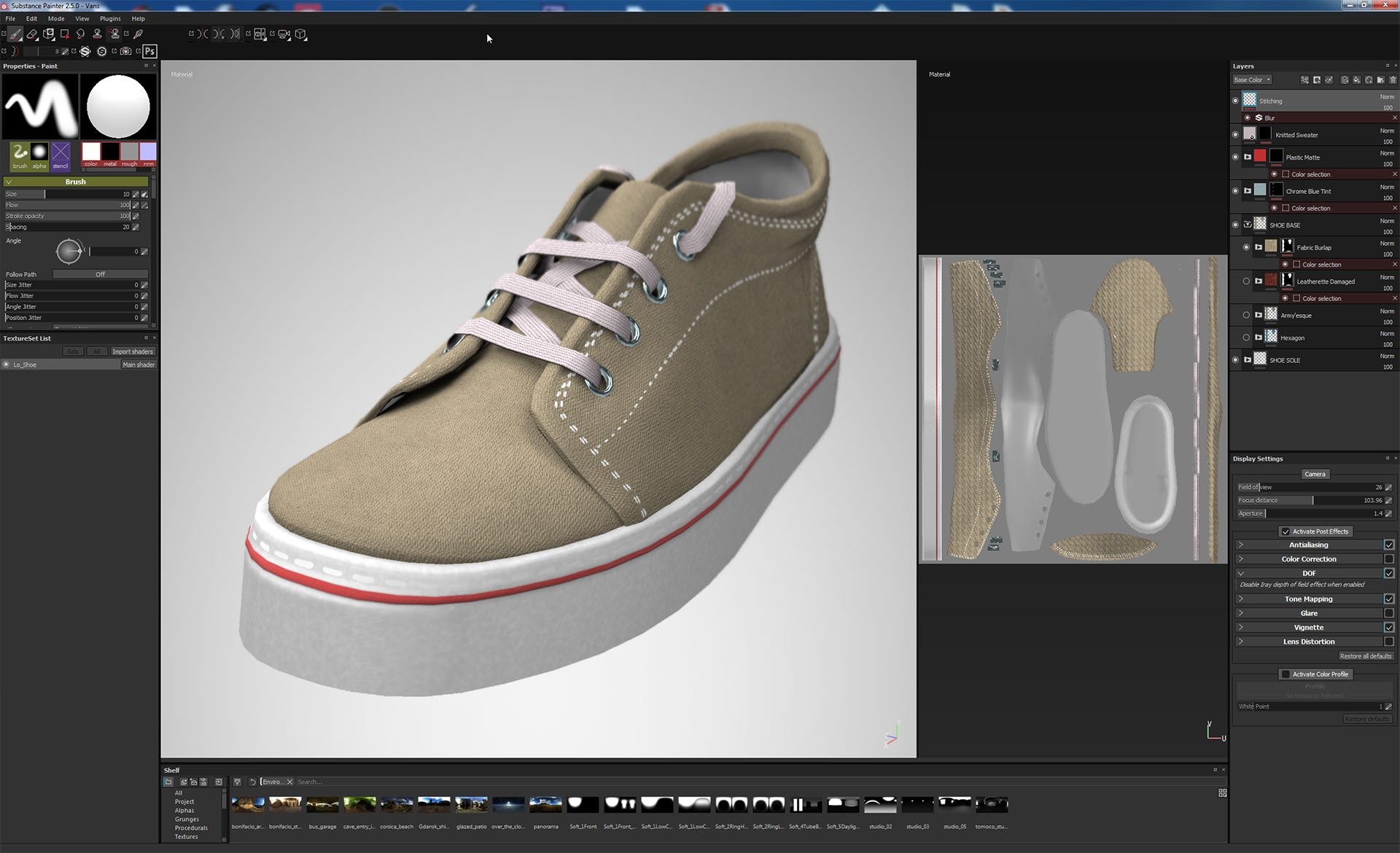The width and height of the screenshot is (1400, 853).
Task: Enable the Glare post effect checkbox
Action: pos(1388,613)
